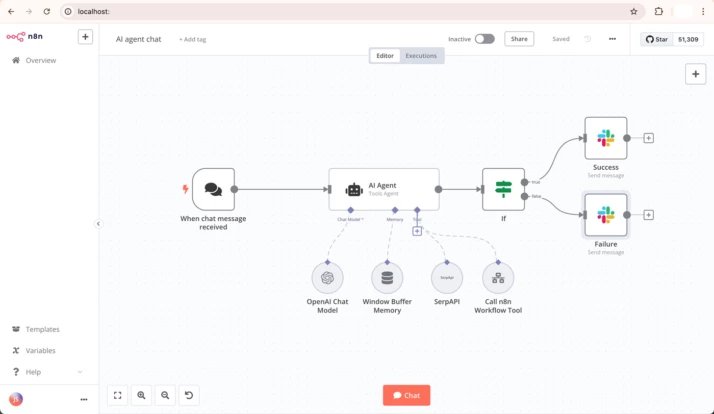The width and height of the screenshot is (714, 414).
Task: Fit workflow to view
Action: (x=117, y=395)
